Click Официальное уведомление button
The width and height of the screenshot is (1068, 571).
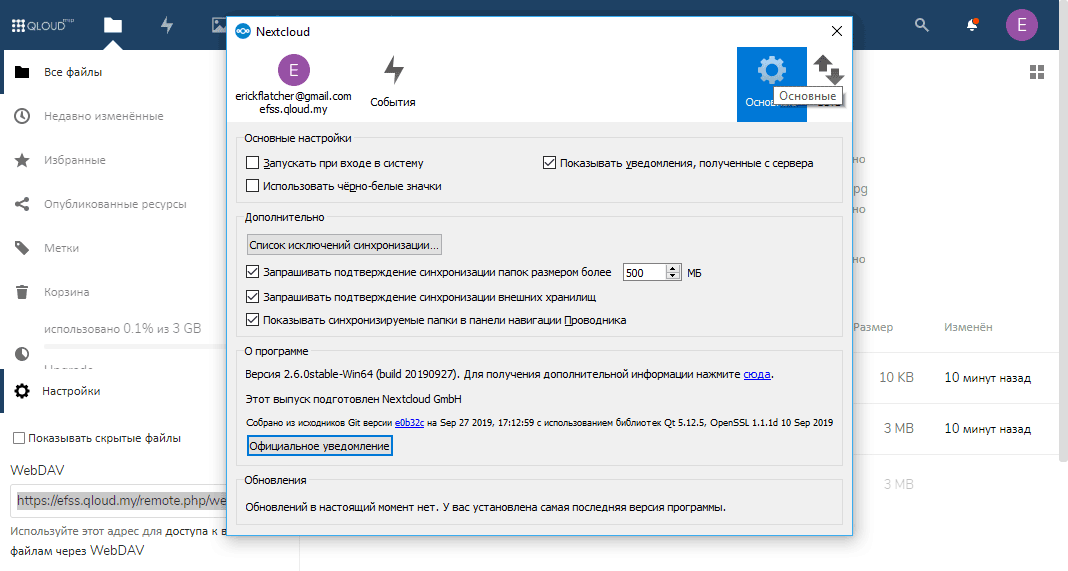click(x=319, y=446)
